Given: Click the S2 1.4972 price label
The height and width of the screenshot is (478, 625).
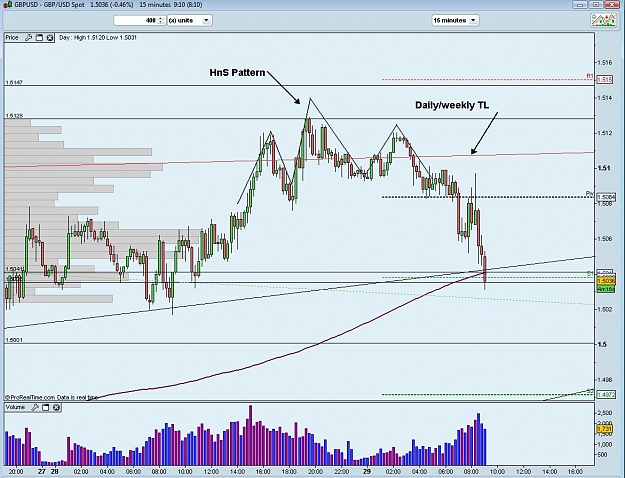Looking at the screenshot, I should tap(606, 395).
